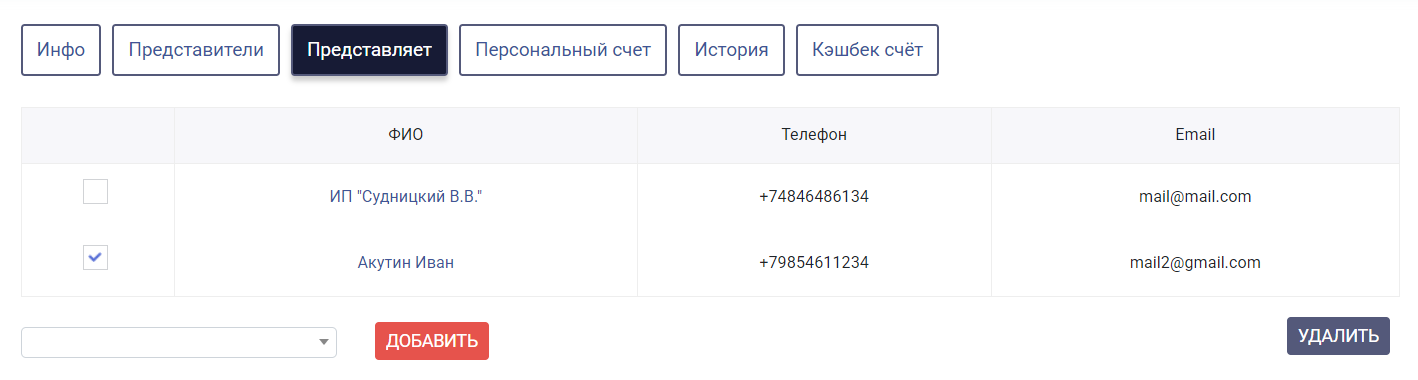Click the mail2@gmail.com cell

[x=1195, y=263]
